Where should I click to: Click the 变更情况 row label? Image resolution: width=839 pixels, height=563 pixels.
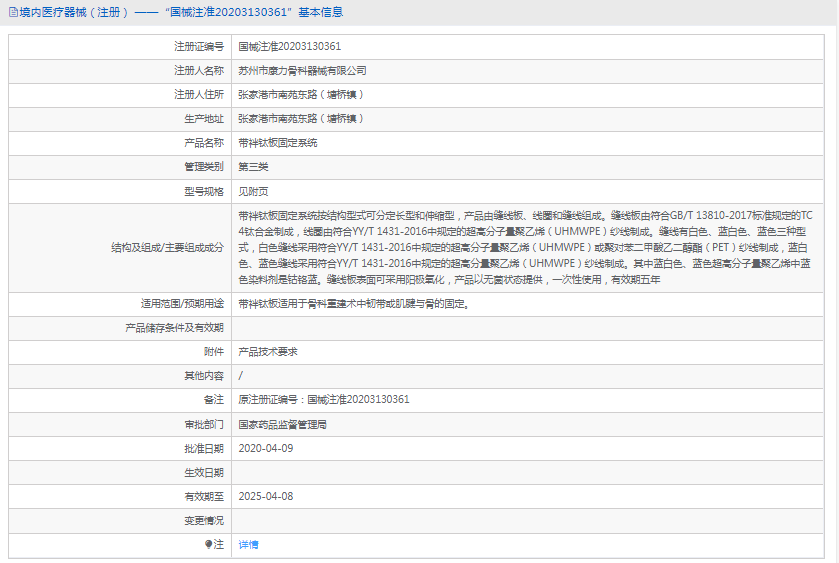(204, 521)
